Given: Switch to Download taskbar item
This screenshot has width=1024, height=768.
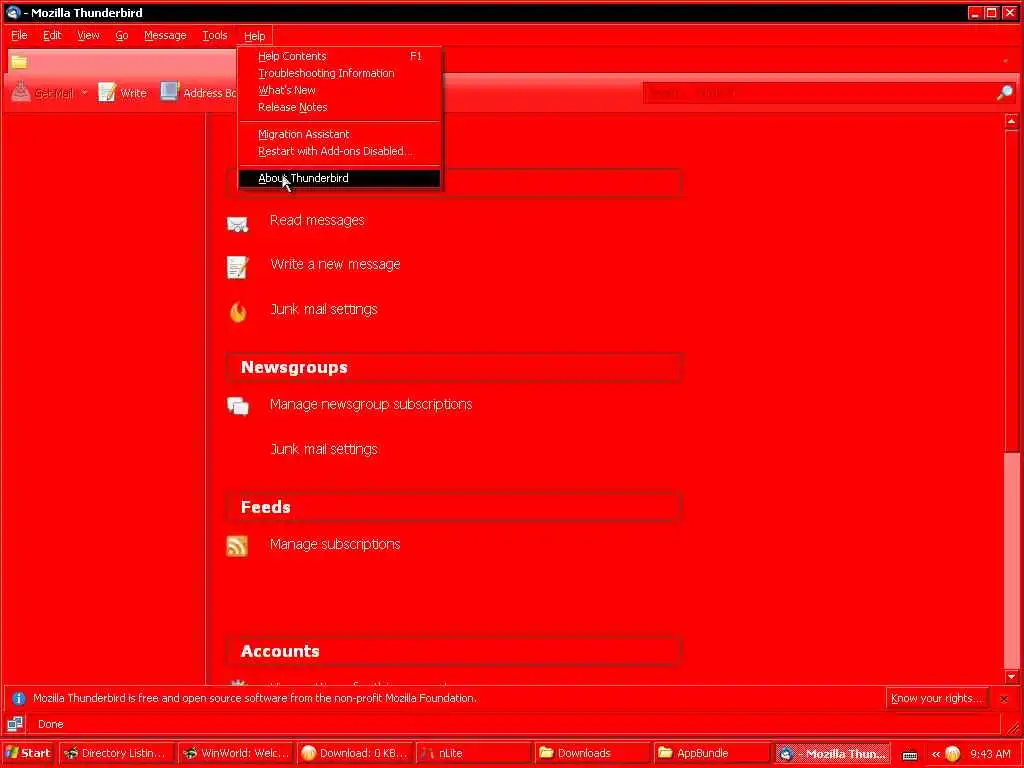Looking at the screenshot, I should click(355, 753).
